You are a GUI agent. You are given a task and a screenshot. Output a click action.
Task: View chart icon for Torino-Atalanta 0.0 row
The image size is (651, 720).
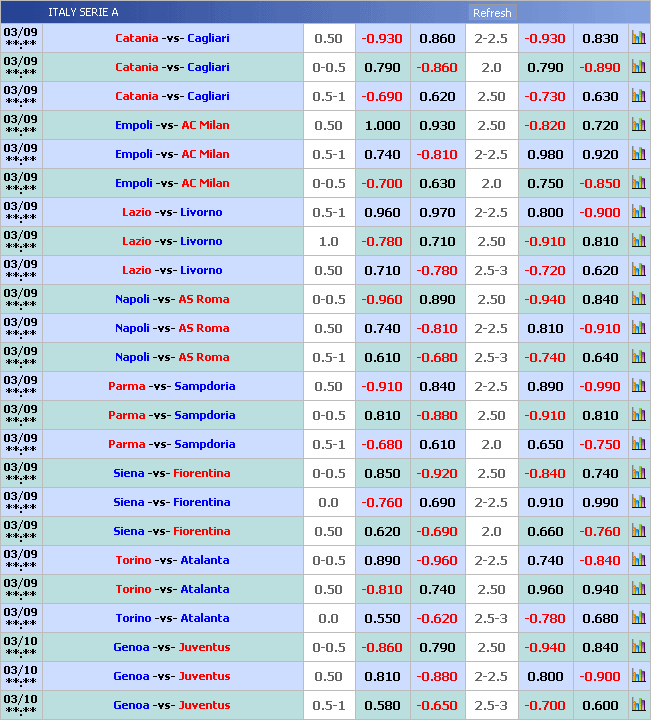tap(639, 618)
